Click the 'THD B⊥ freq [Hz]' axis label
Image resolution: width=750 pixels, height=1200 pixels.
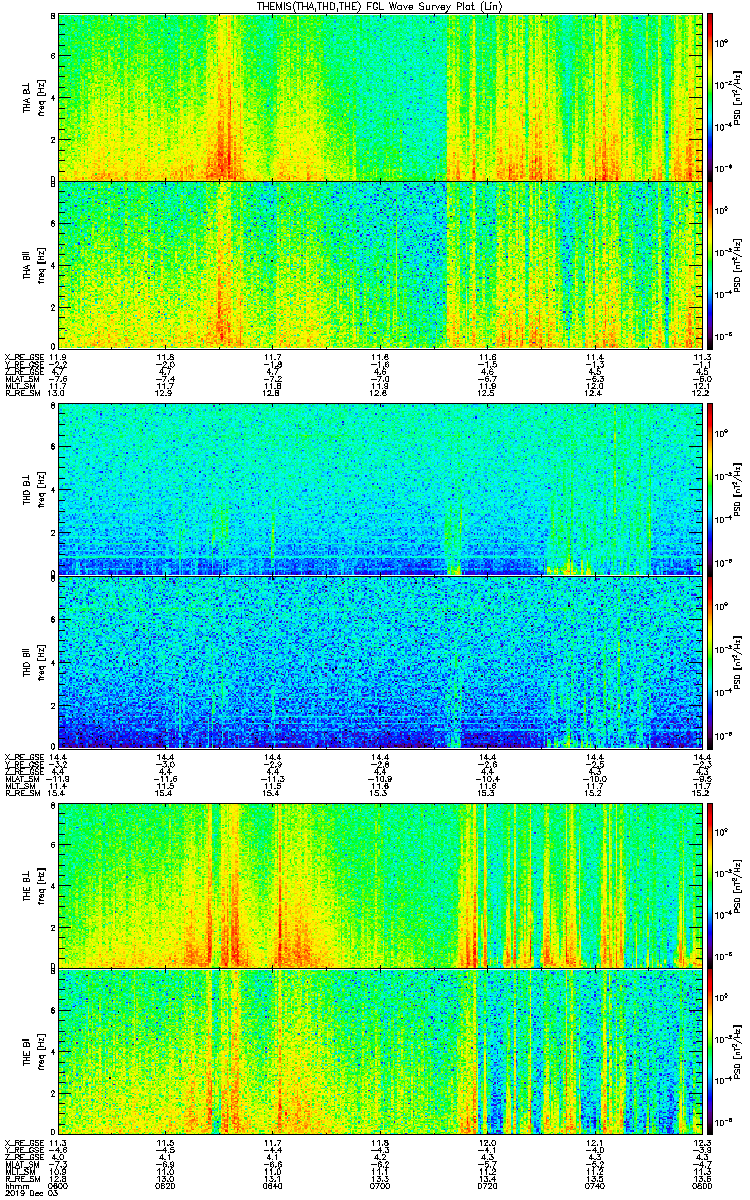click(x=32, y=489)
